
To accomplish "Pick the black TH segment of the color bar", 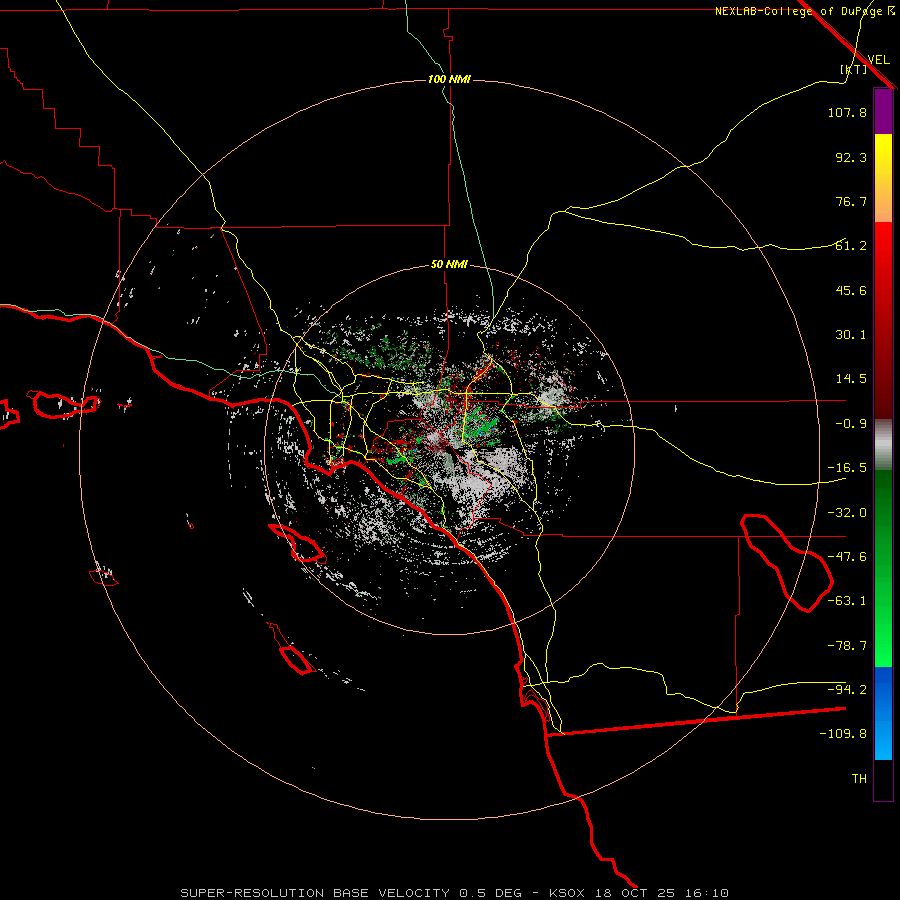I will [x=883, y=780].
